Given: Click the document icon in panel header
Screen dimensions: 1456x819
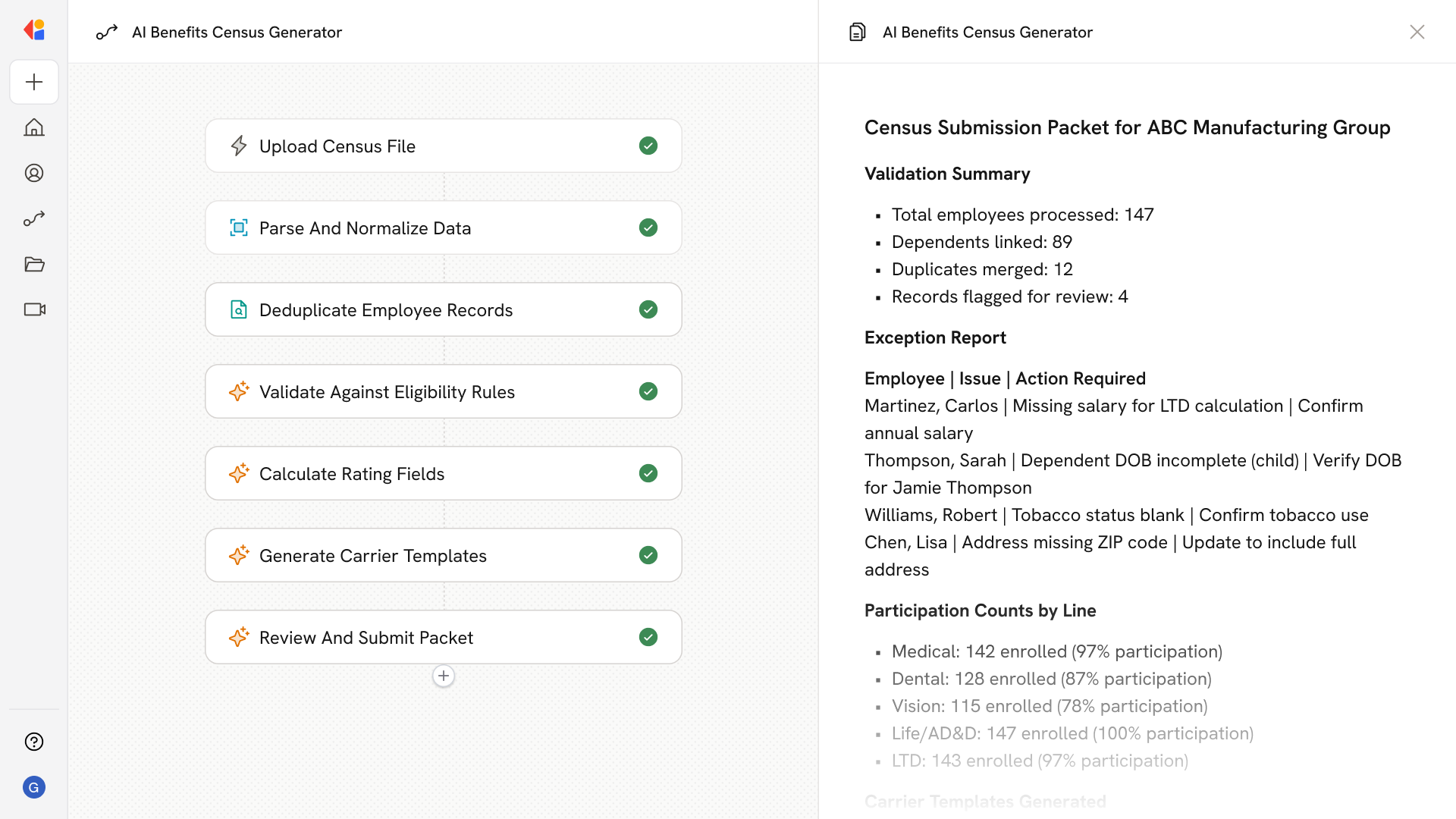Looking at the screenshot, I should [857, 32].
